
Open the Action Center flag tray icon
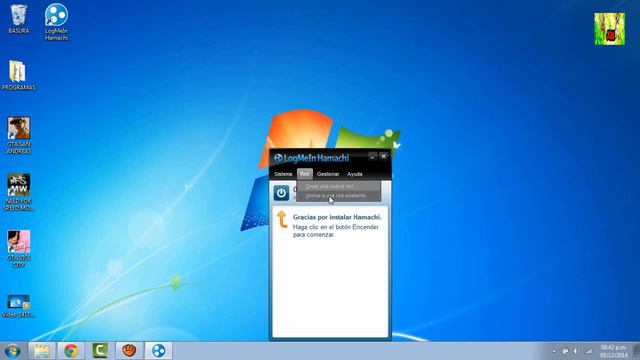[x=565, y=351]
